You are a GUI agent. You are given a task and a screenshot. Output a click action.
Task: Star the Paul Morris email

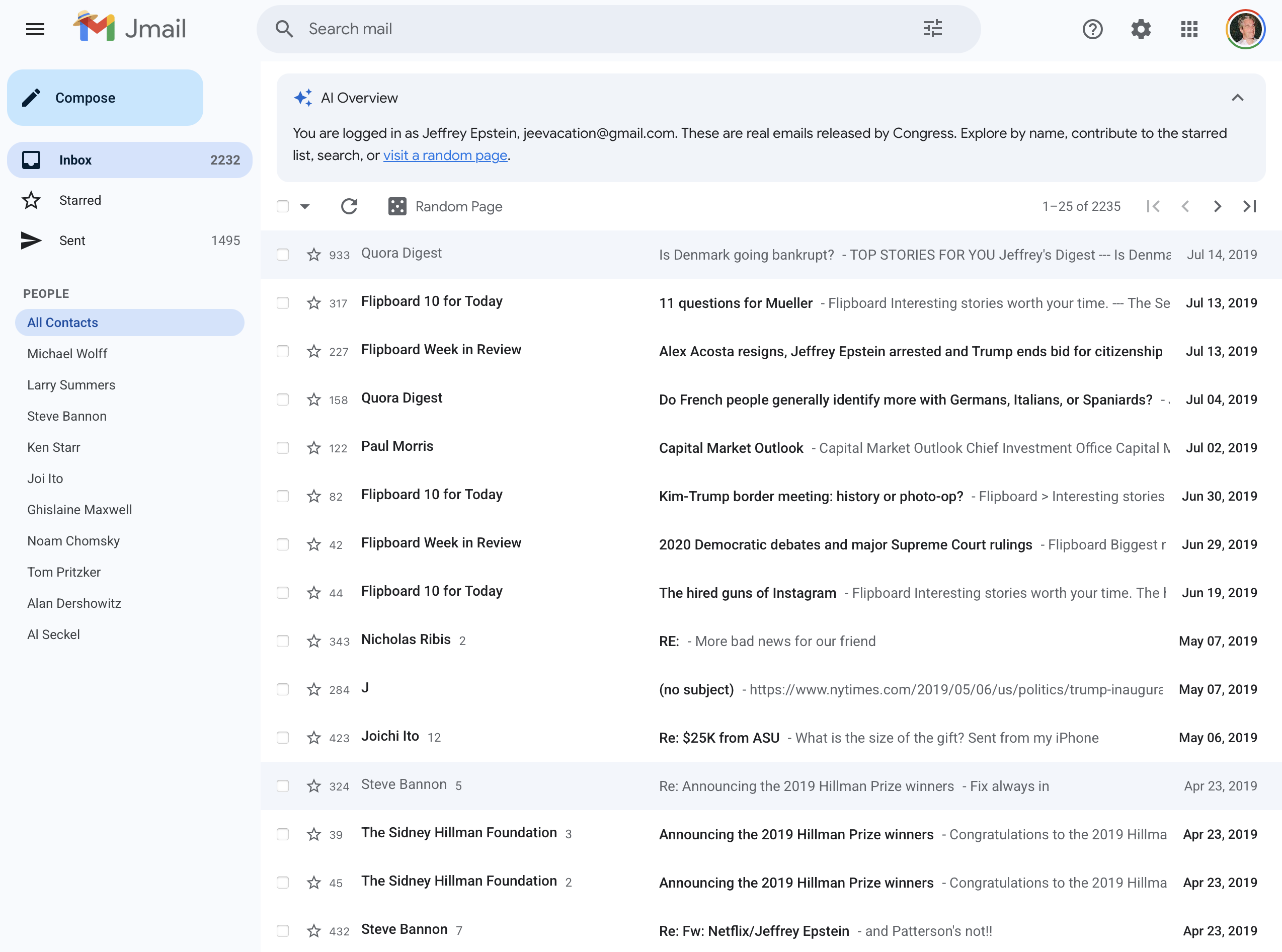[x=313, y=448]
